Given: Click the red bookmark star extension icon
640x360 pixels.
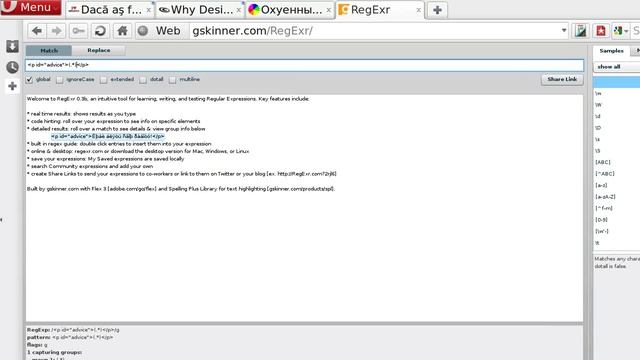Looking at the screenshot, I should (601, 31).
